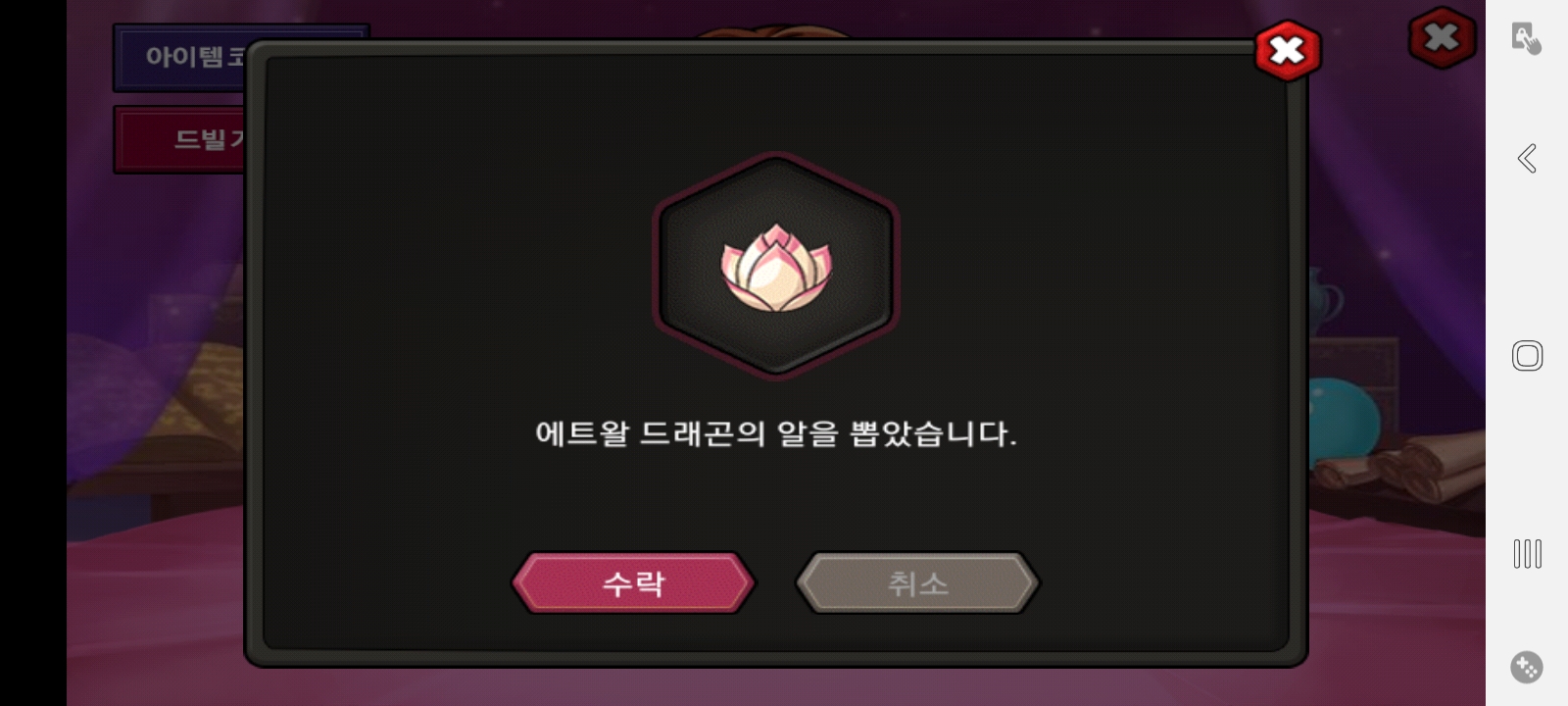Image resolution: width=1568 pixels, height=706 pixels.
Task: Open the Android recent apps button
Action: click(x=1527, y=553)
